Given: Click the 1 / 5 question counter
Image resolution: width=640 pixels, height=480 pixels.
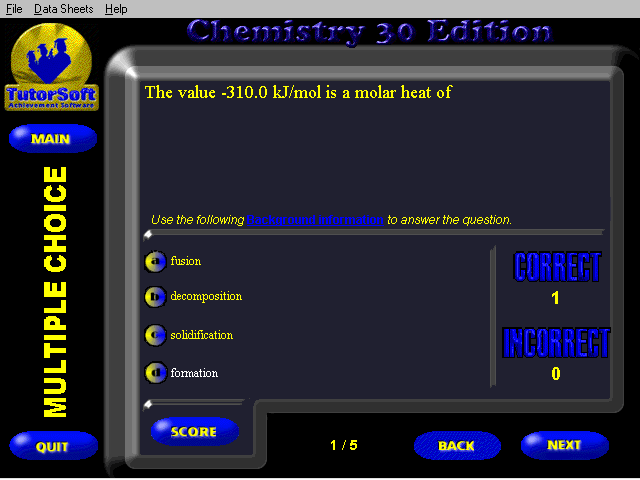Looking at the screenshot, I should [344, 445].
